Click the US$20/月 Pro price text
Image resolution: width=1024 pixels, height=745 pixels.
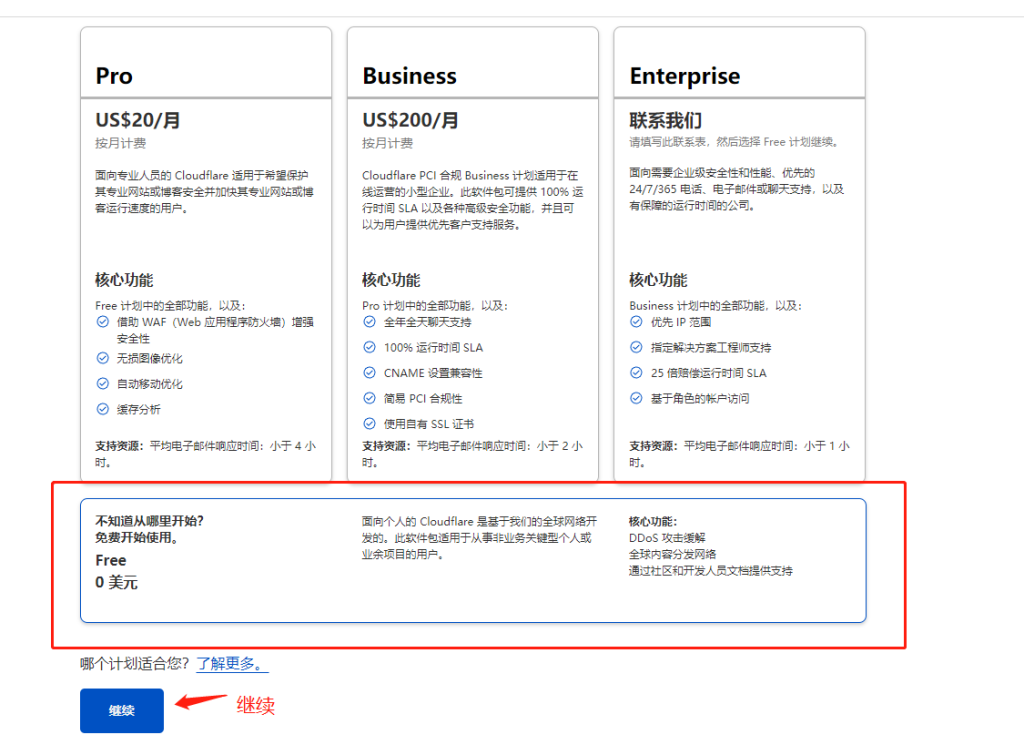(138, 120)
